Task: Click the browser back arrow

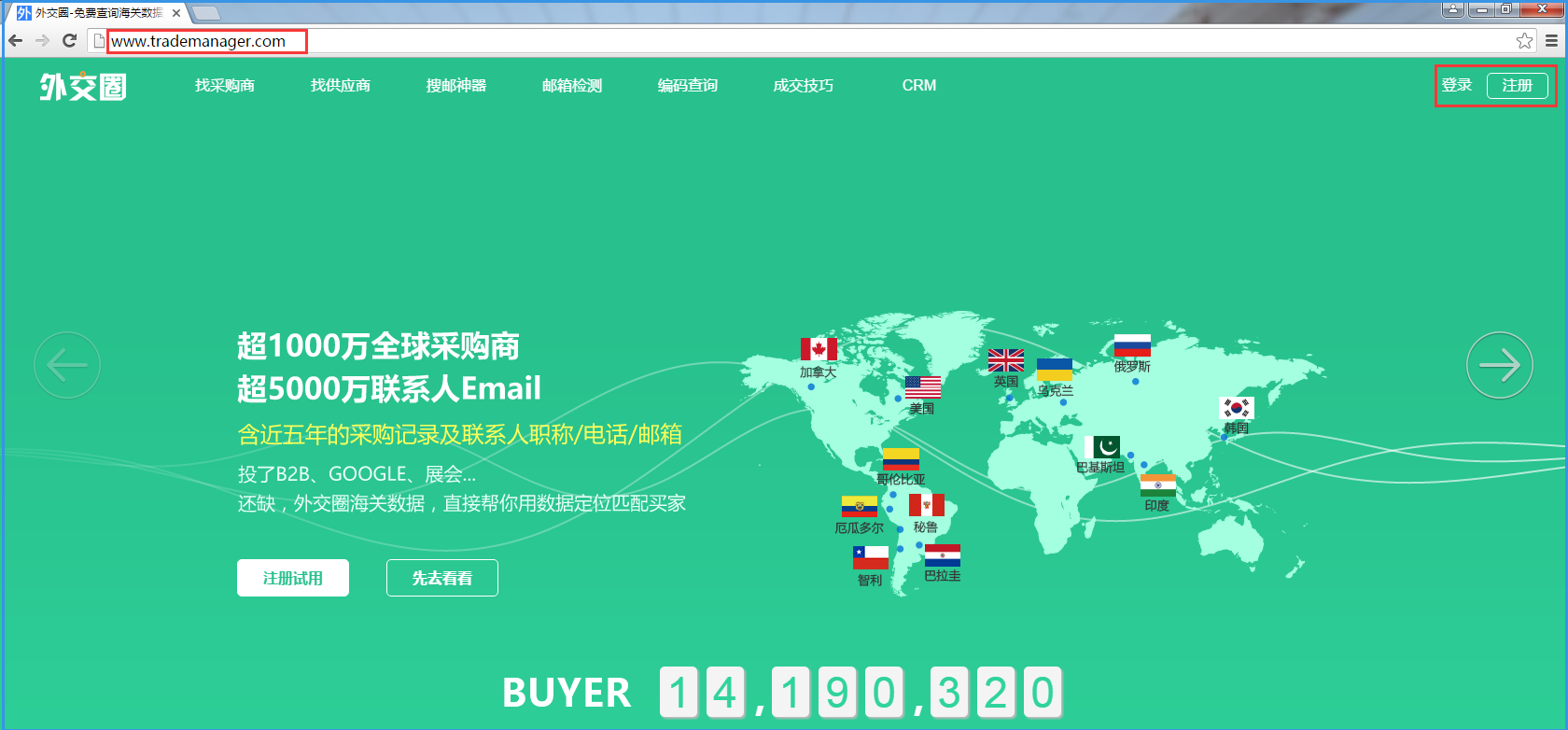Action: tap(16, 40)
